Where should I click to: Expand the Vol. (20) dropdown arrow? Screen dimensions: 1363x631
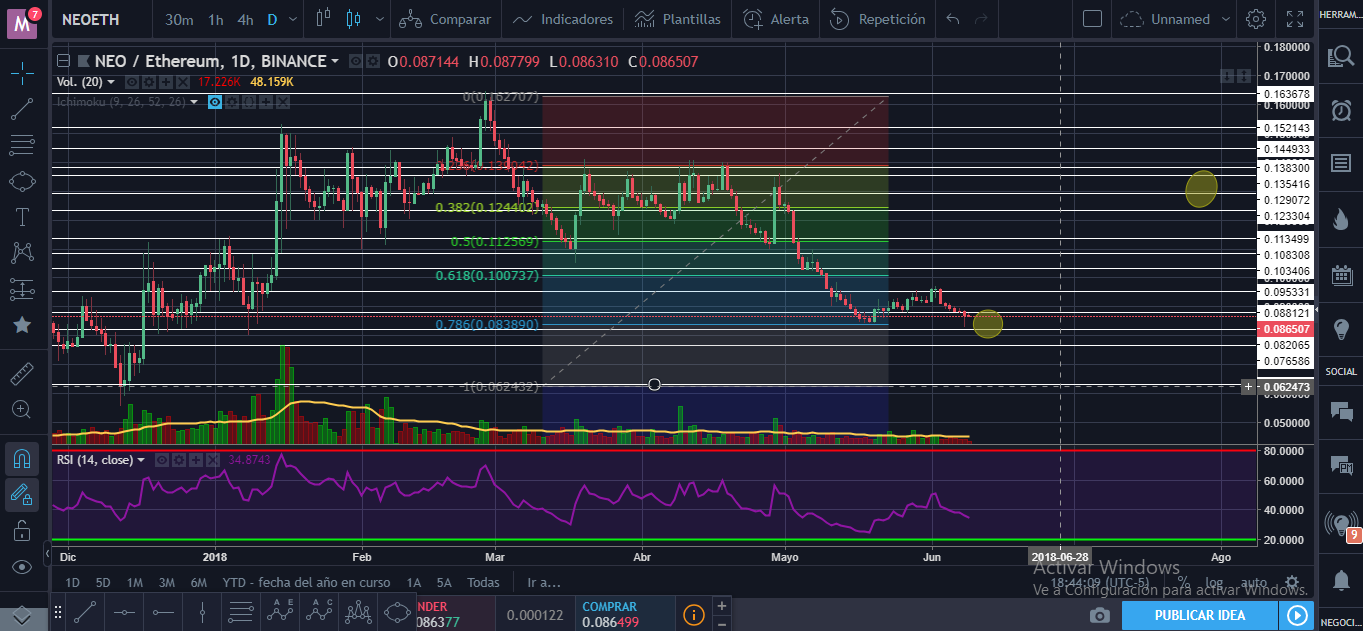111,82
